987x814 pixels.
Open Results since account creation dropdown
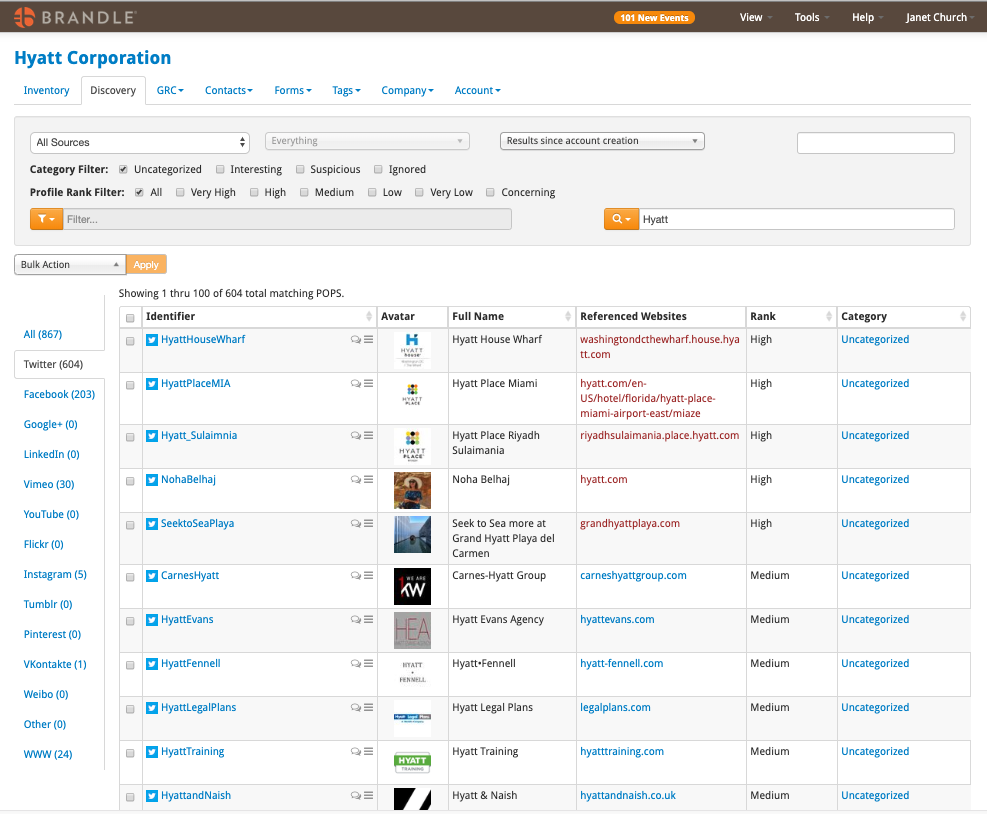602,141
